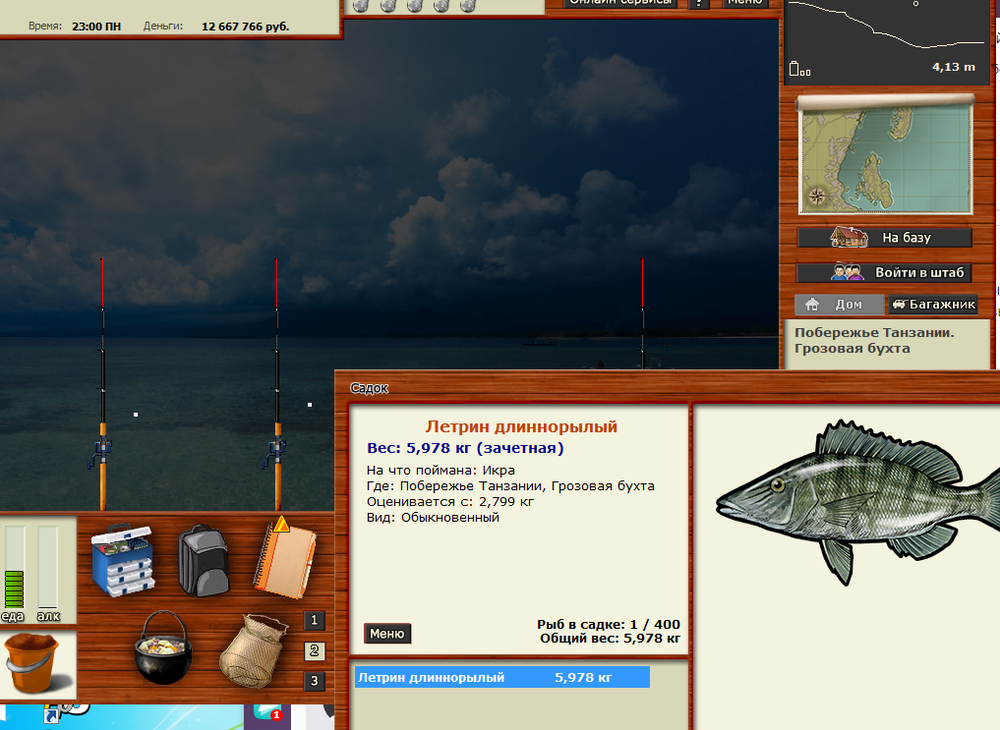Screen dimensions: 1000x730
Task: Activate rod preset slot 3
Action: click(x=314, y=682)
